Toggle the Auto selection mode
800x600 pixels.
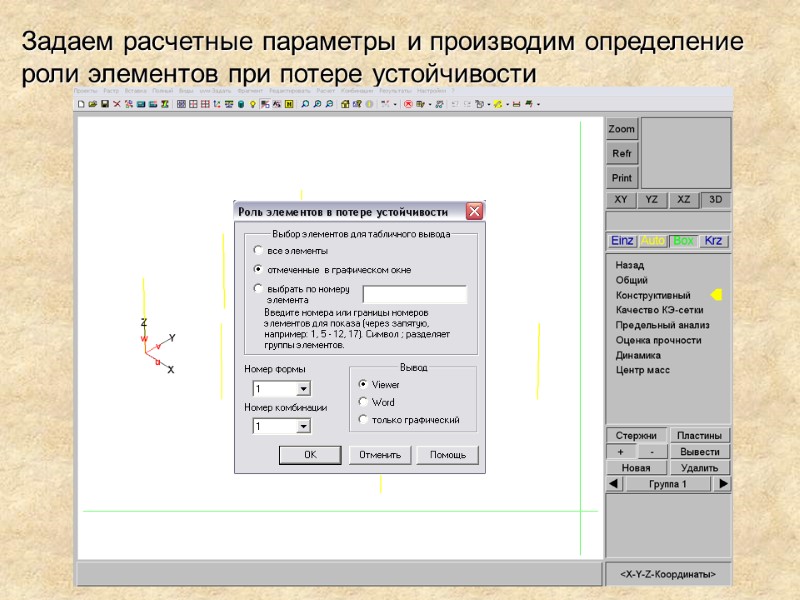point(653,240)
